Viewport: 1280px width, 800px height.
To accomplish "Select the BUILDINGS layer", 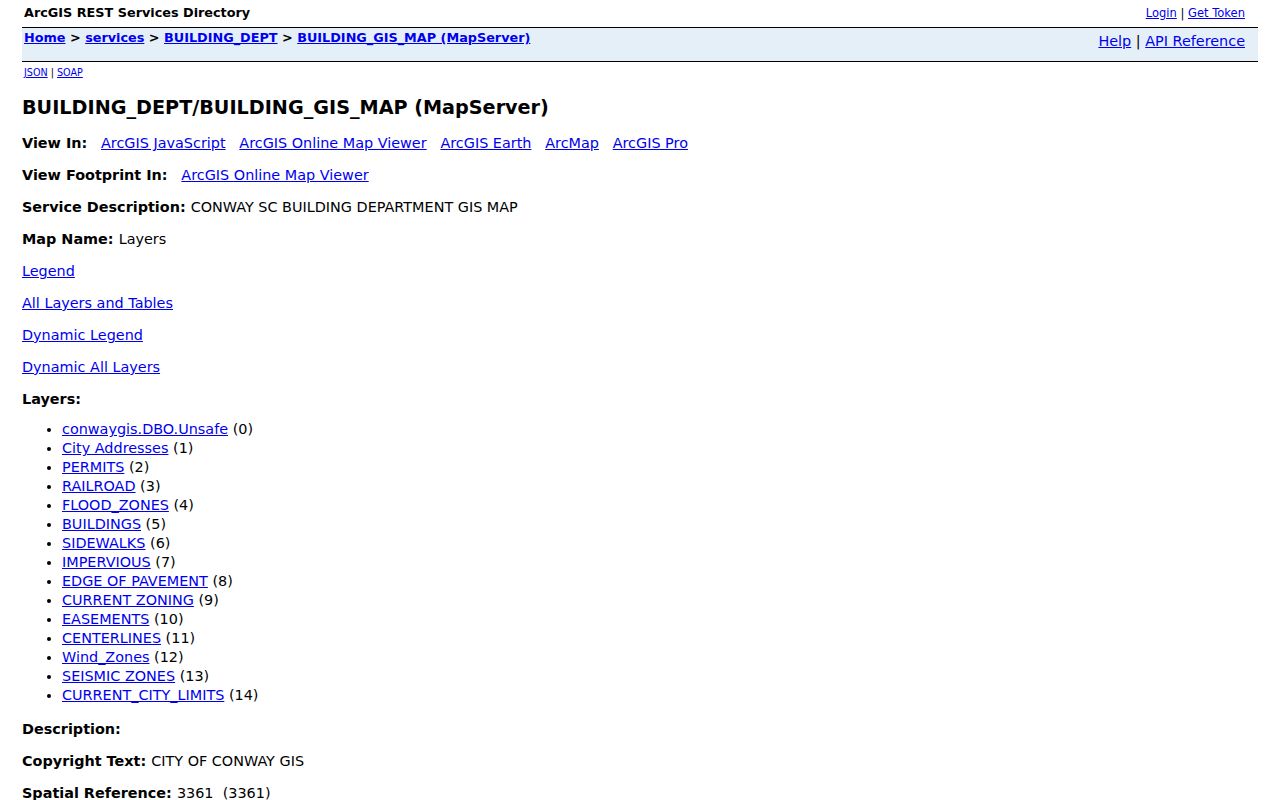I will 101,524.
